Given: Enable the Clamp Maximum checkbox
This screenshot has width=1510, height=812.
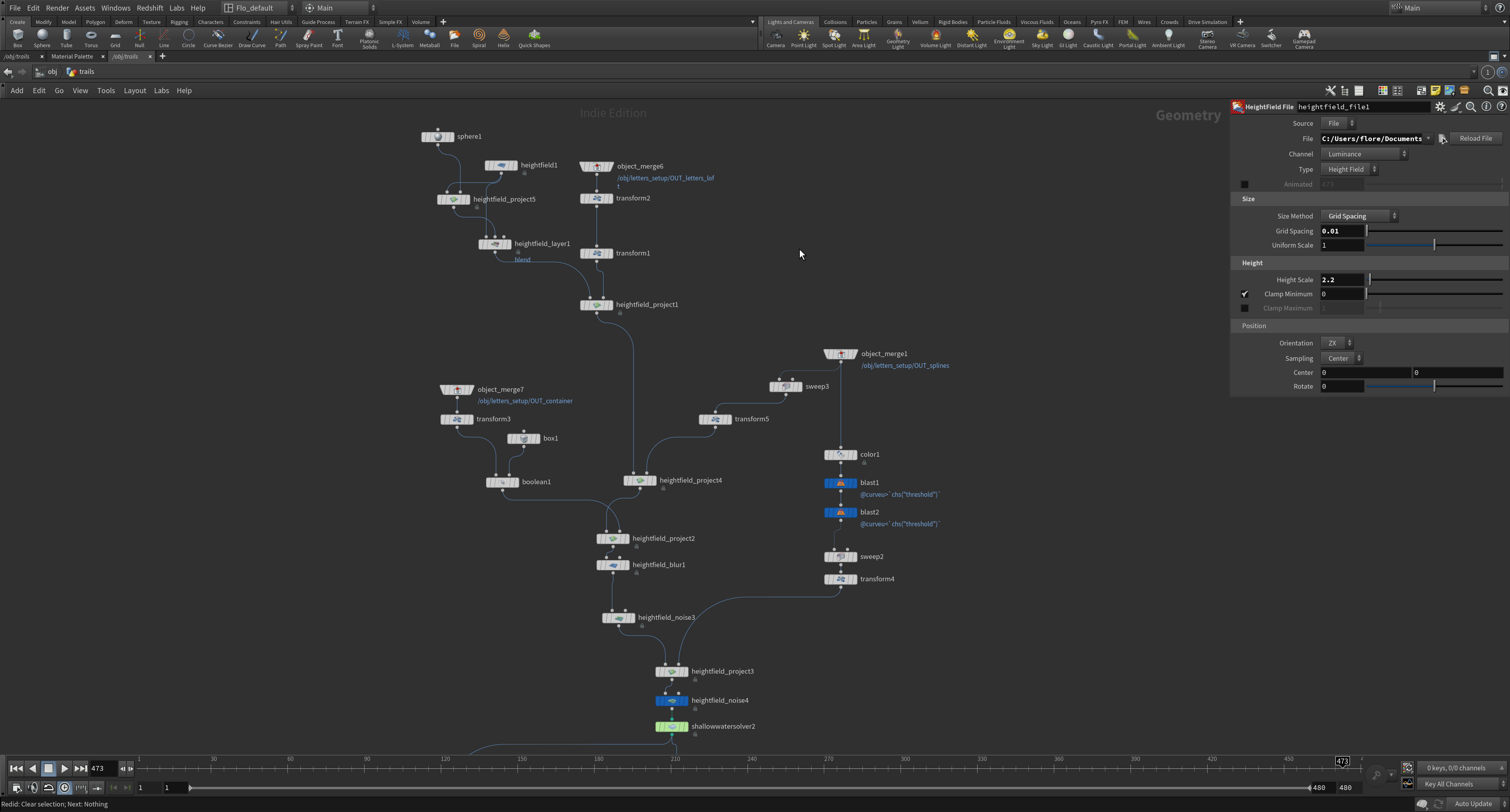Looking at the screenshot, I should point(1245,308).
